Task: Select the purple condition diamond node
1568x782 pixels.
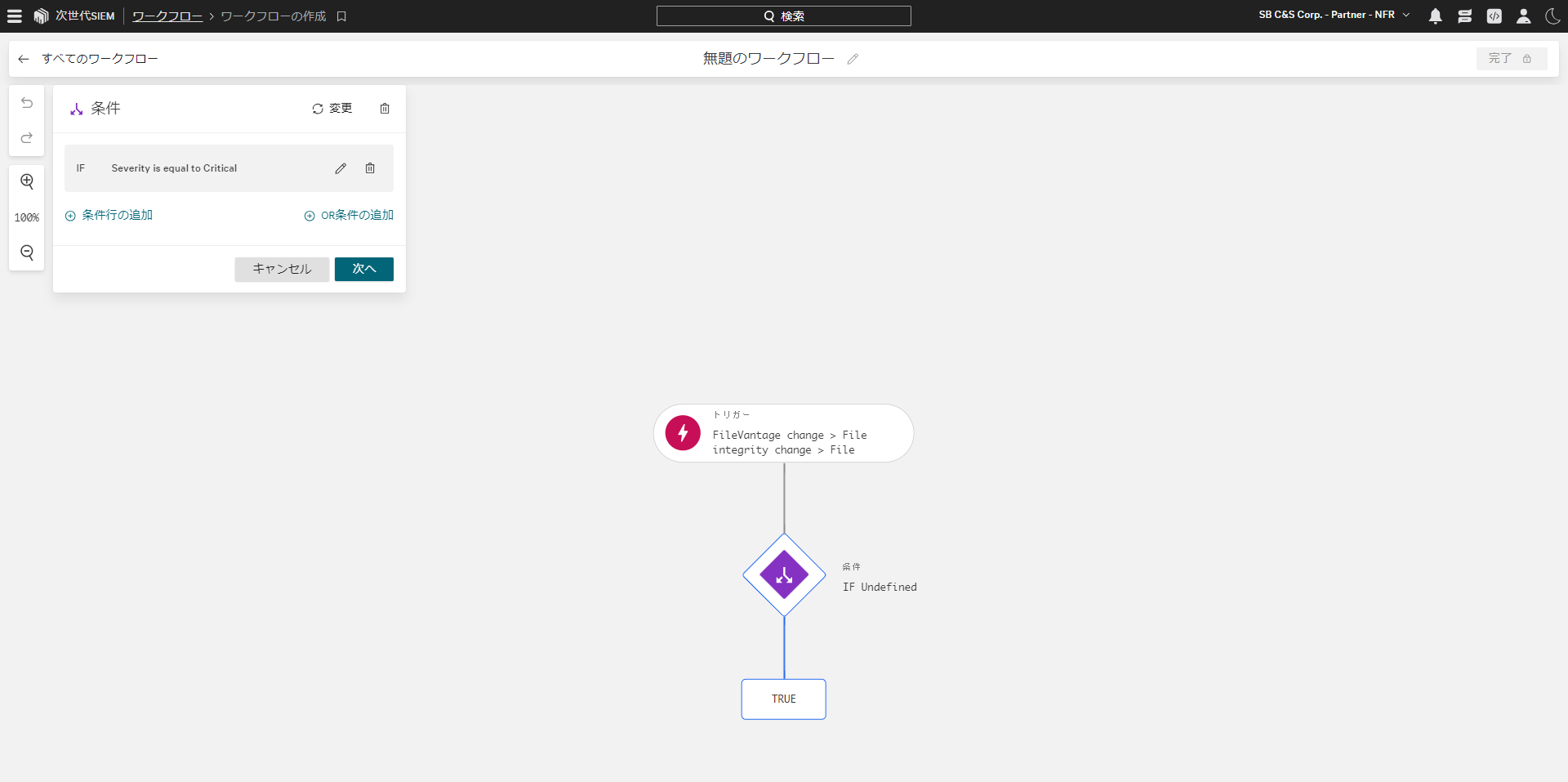Action: (784, 575)
